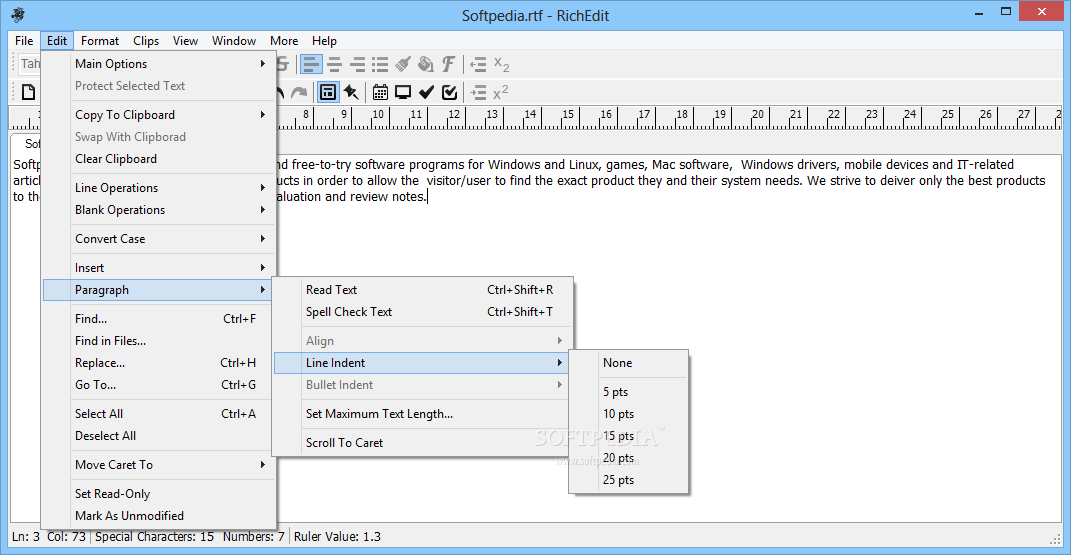Expand Blank Operations submenu
The image size is (1071, 555).
click(x=158, y=210)
